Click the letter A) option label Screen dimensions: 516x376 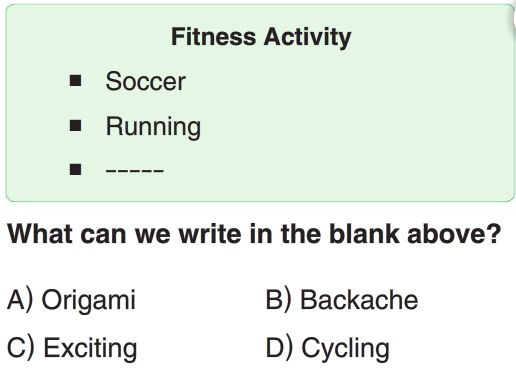pos(20,300)
